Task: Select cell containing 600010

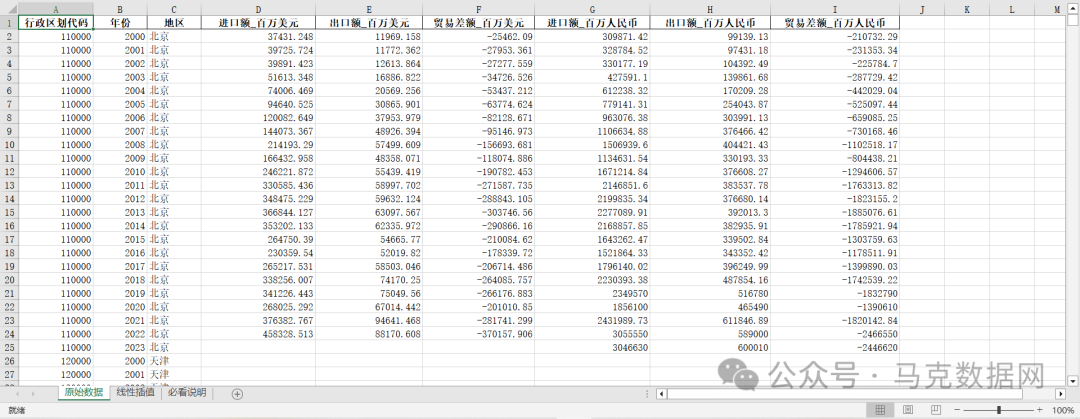Action: coord(710,347)
